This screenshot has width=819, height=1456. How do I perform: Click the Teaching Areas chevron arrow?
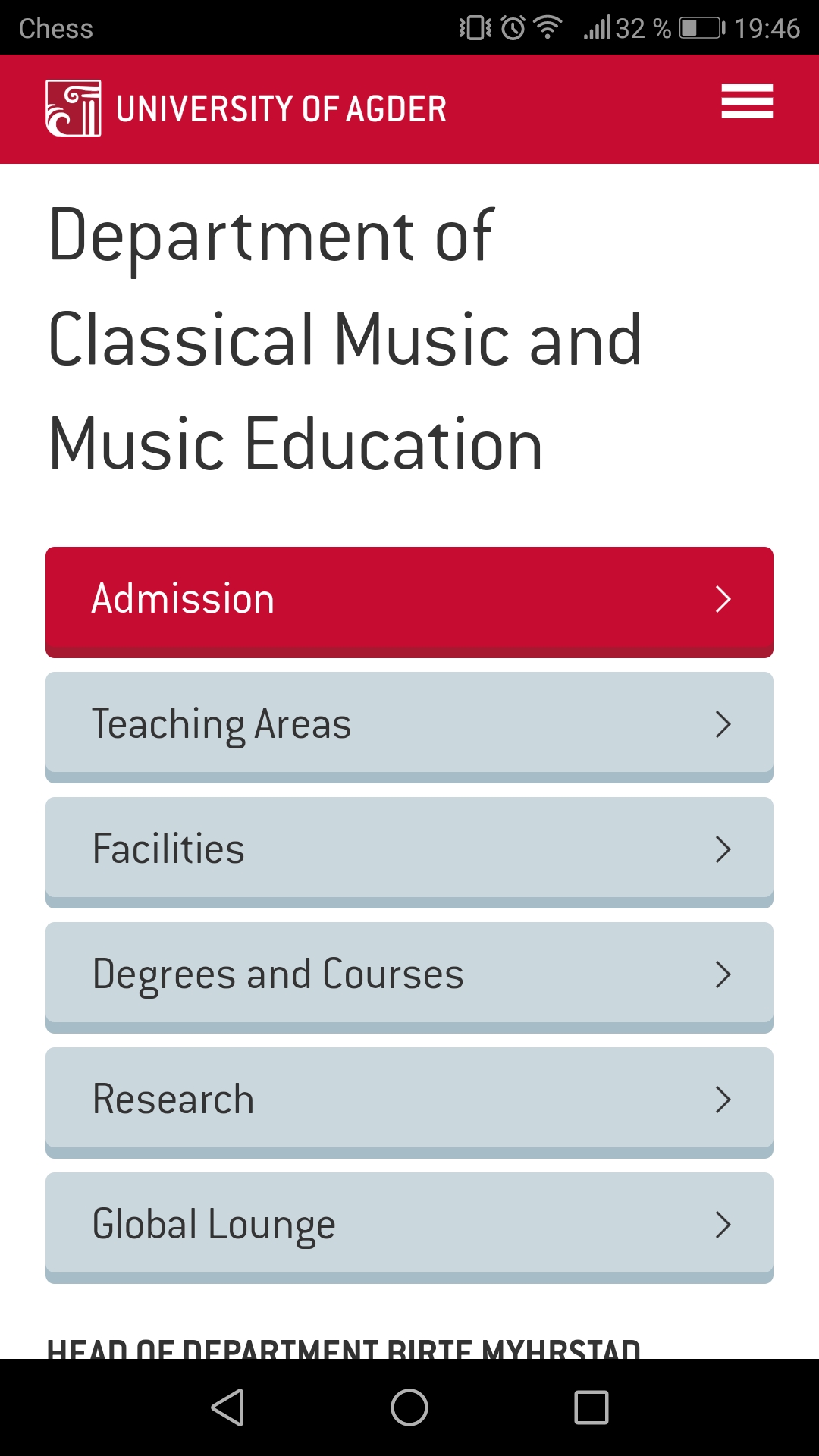point(723,724)
